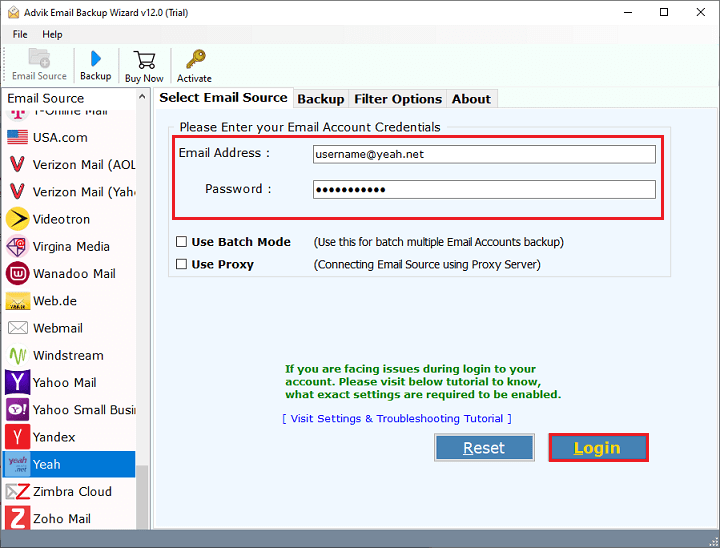
Task: Enable Use Proxy checkbox
Action: click(x=181, y=264)
